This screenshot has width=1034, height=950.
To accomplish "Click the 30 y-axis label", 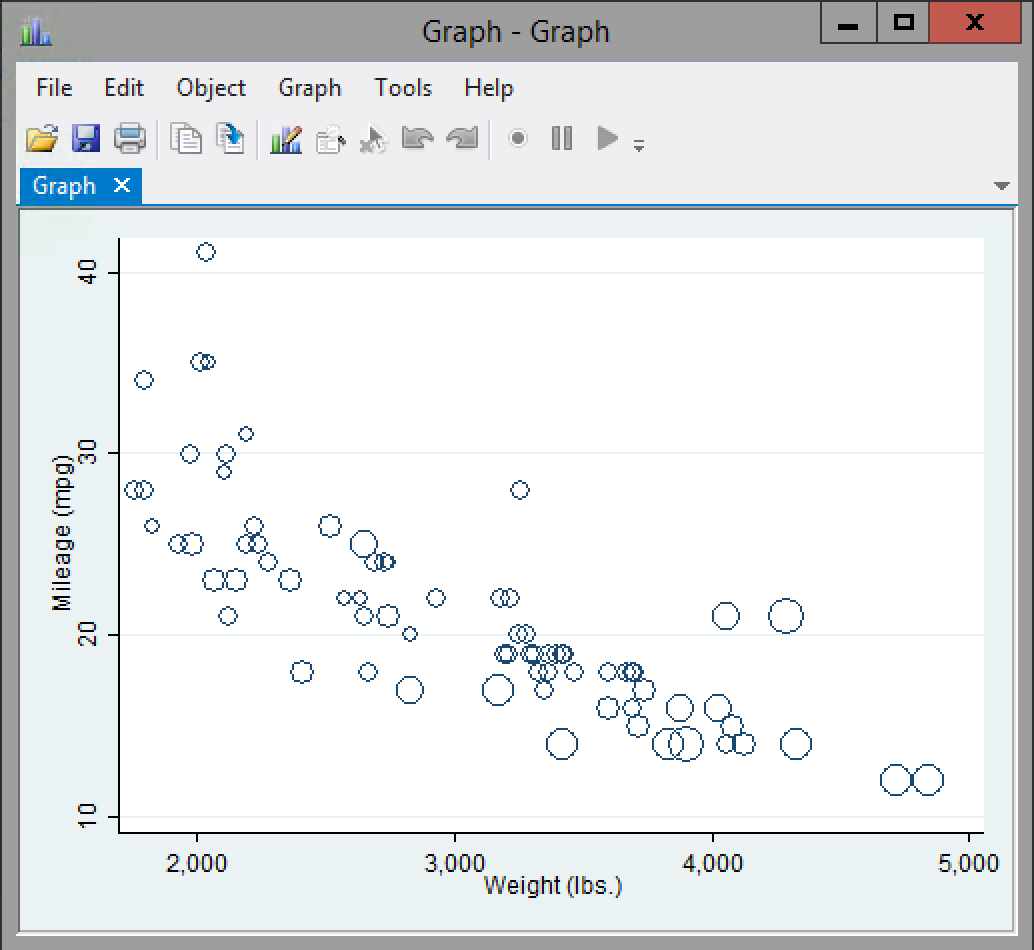I will pyautogui.click(x=88, y=453).
